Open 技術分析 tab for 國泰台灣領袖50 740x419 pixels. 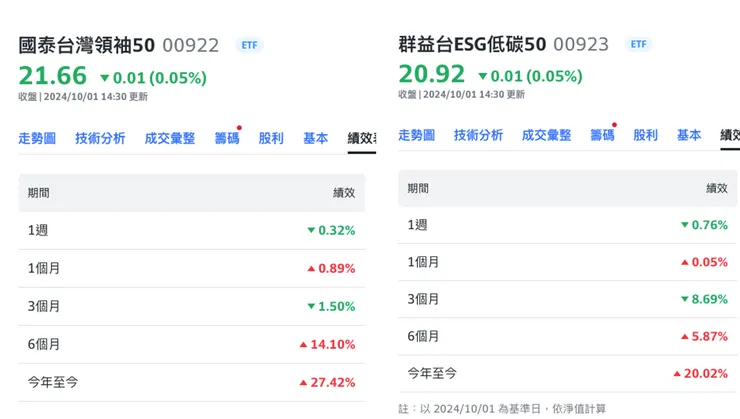pyautogui.click(x=100, y=138)
